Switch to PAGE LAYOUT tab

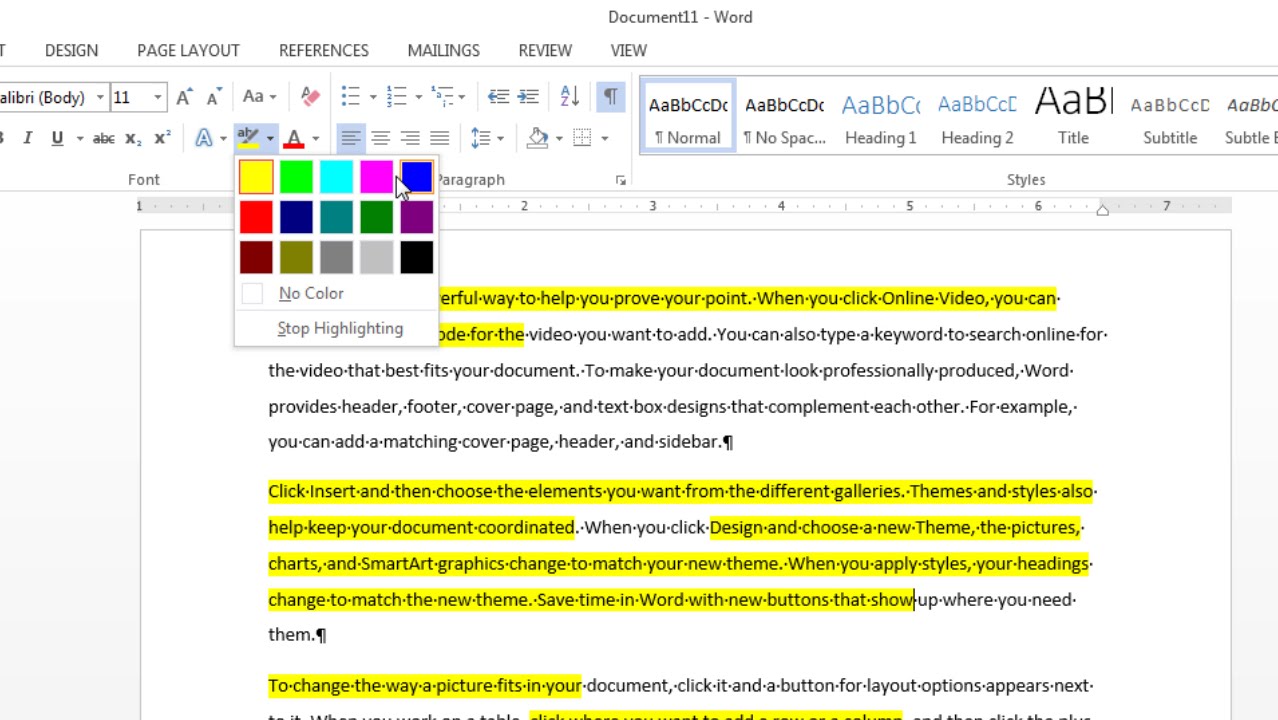188,50
